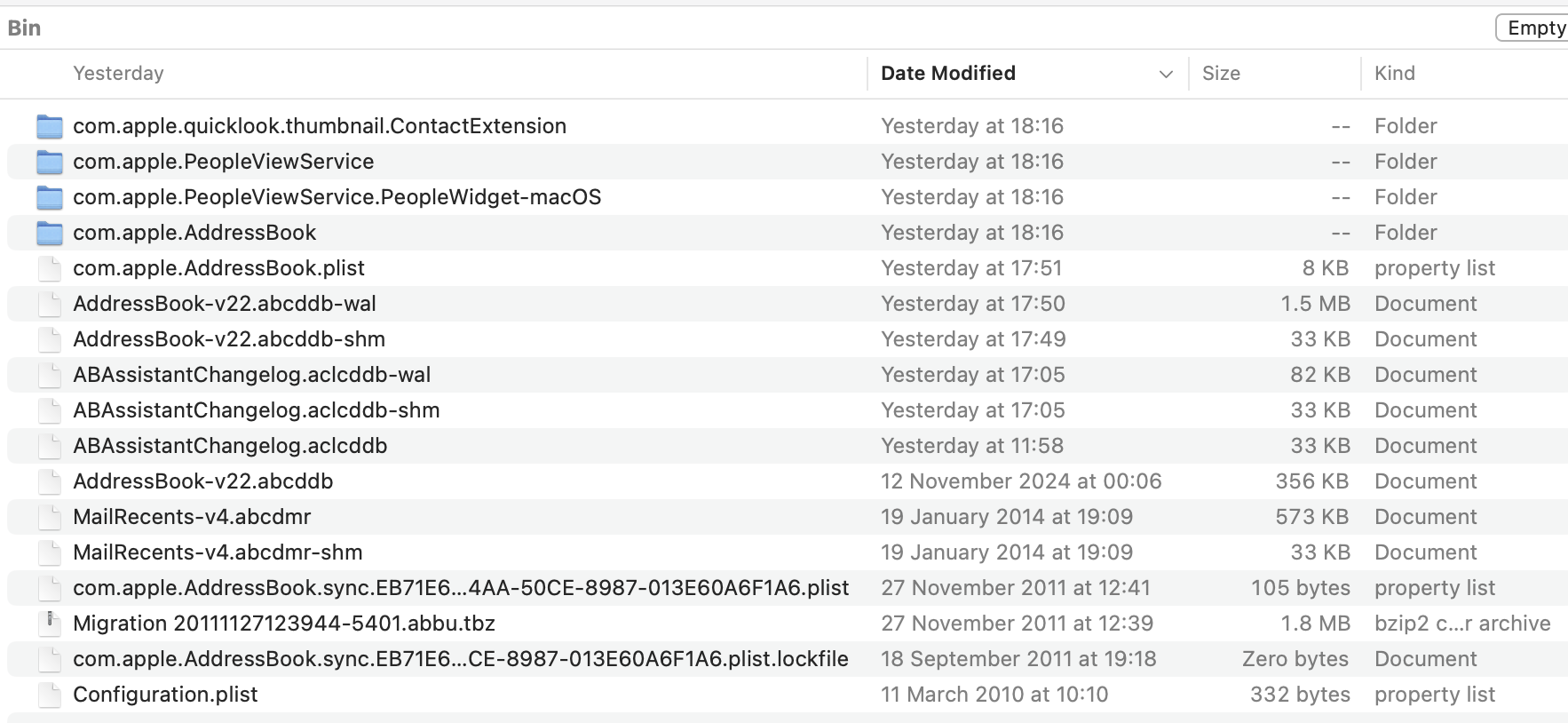Select the com.apple.AddressBook folder icon
Viewport: 1568px width, 723px height.
pos(50,234)
